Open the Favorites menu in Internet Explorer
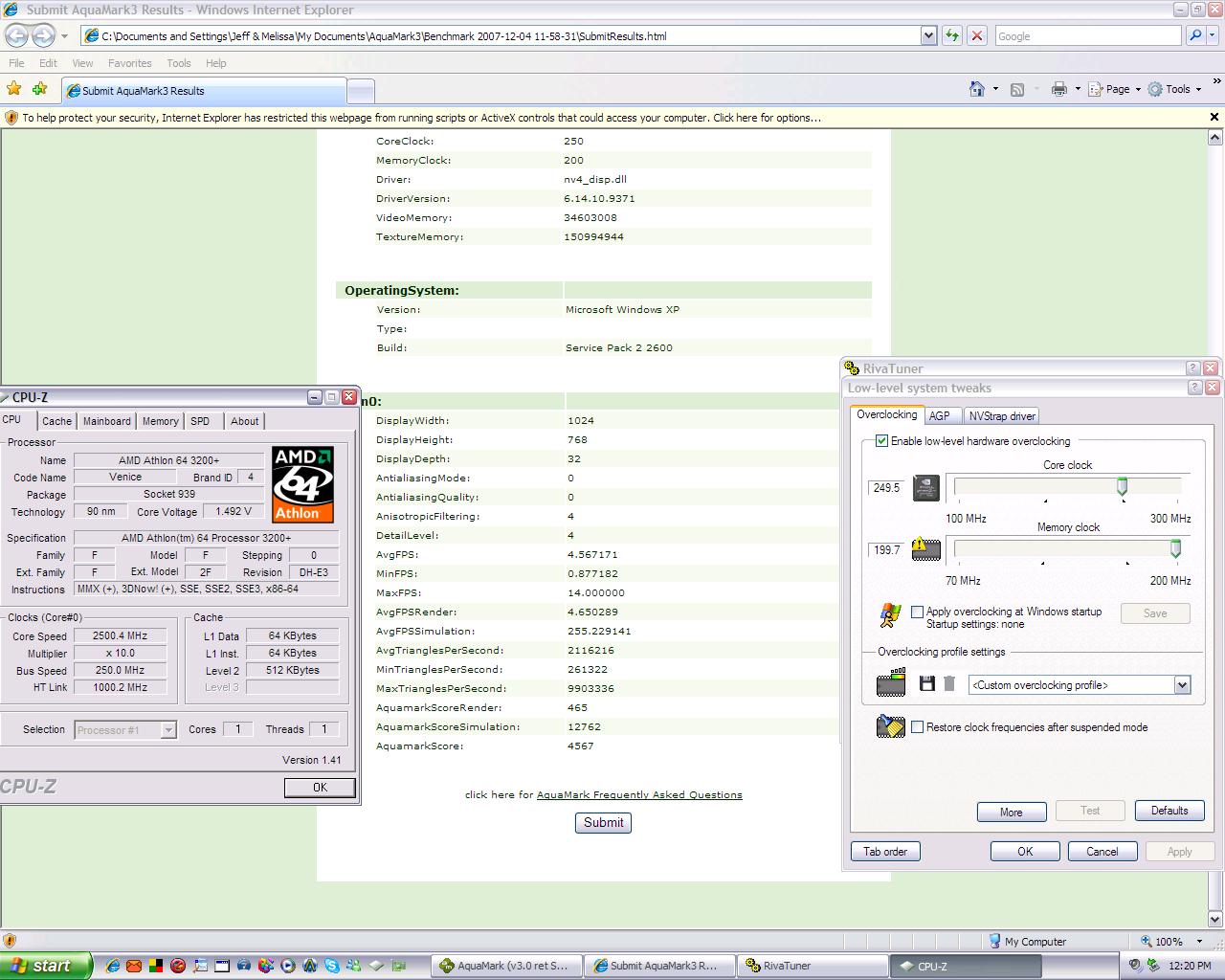The width and height of the screenshot is (1225, 980). tap(129, 63)
